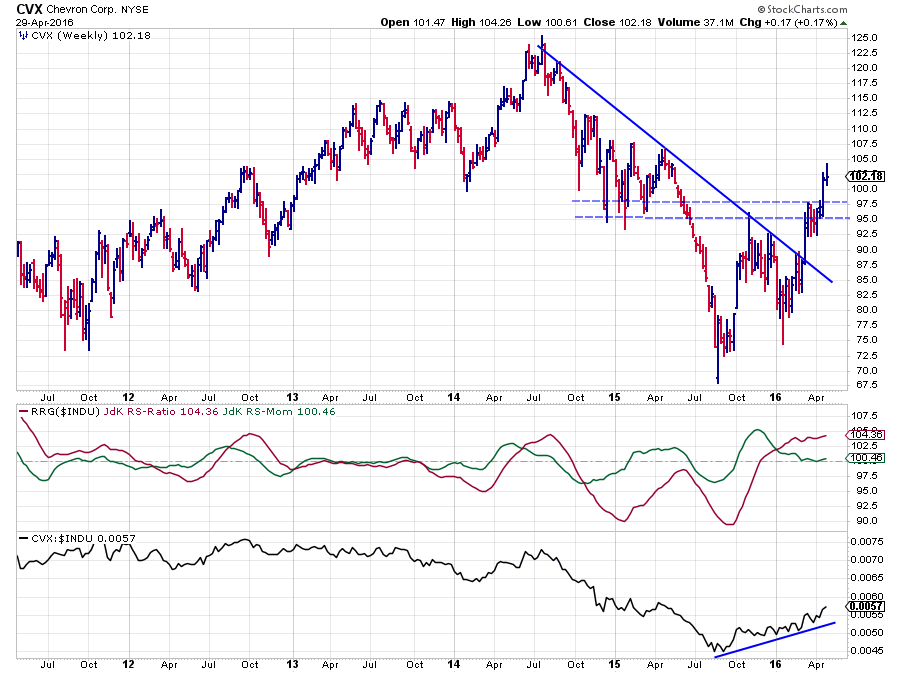Click the 80.0 price axis label
Viewport: 900px width, 673px height.
click(866, 309)
